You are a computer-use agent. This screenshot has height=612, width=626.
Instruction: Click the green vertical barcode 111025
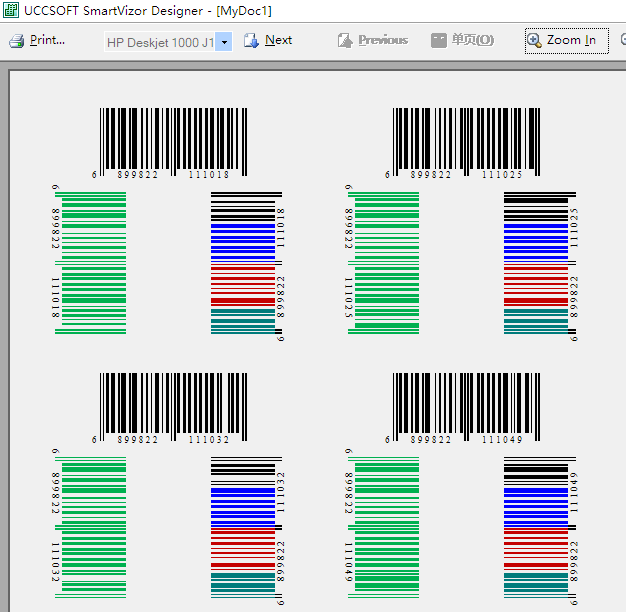382,261
